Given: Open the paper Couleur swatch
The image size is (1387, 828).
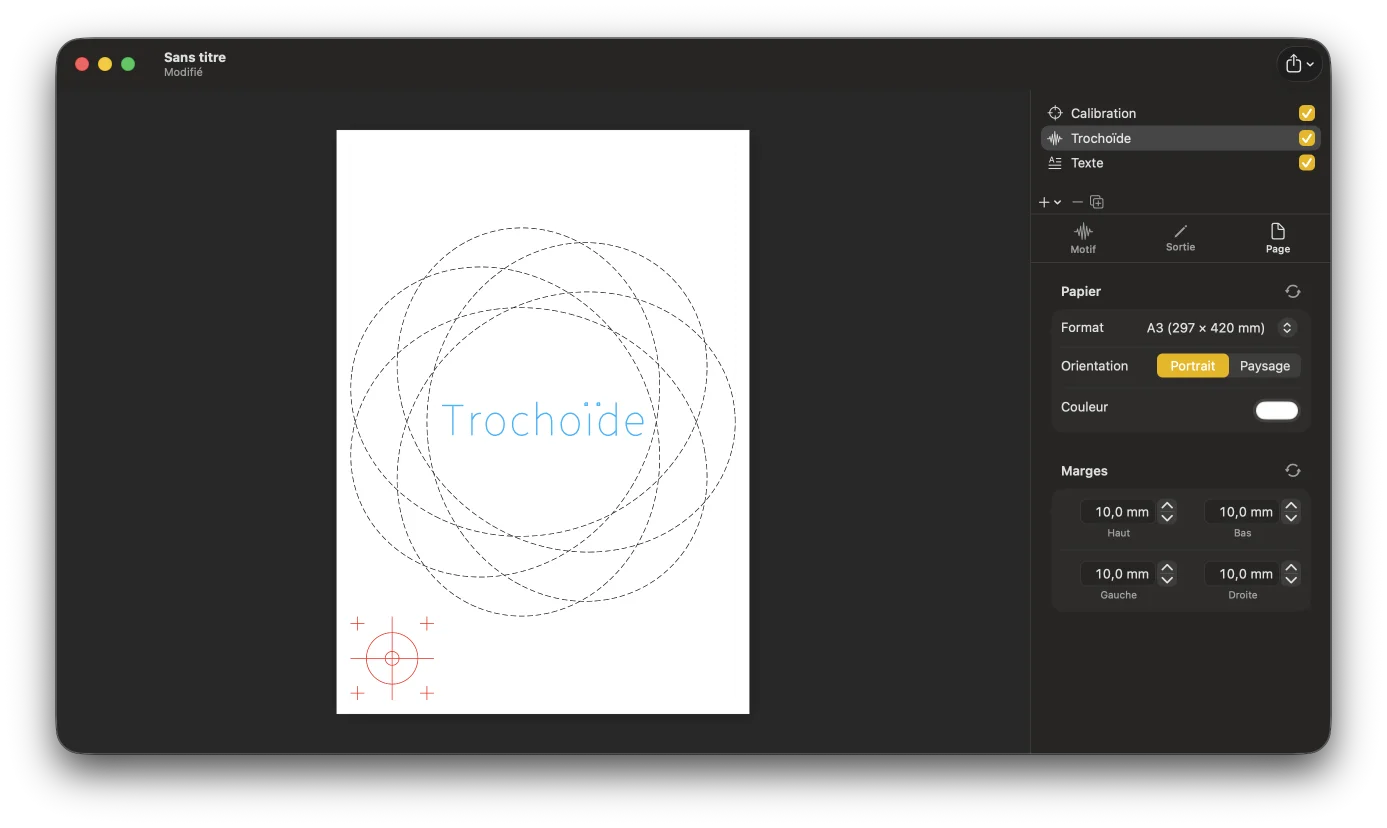Looking at the screenshot, I should click(x=1277, y=410).
